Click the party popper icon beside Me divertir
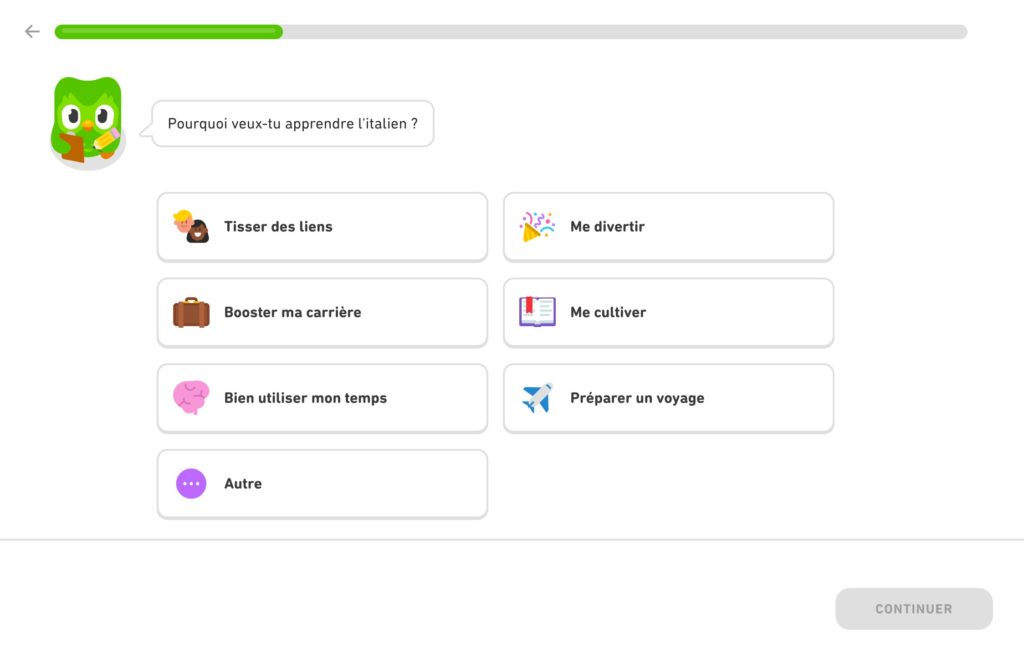 (x=535, y=227)
